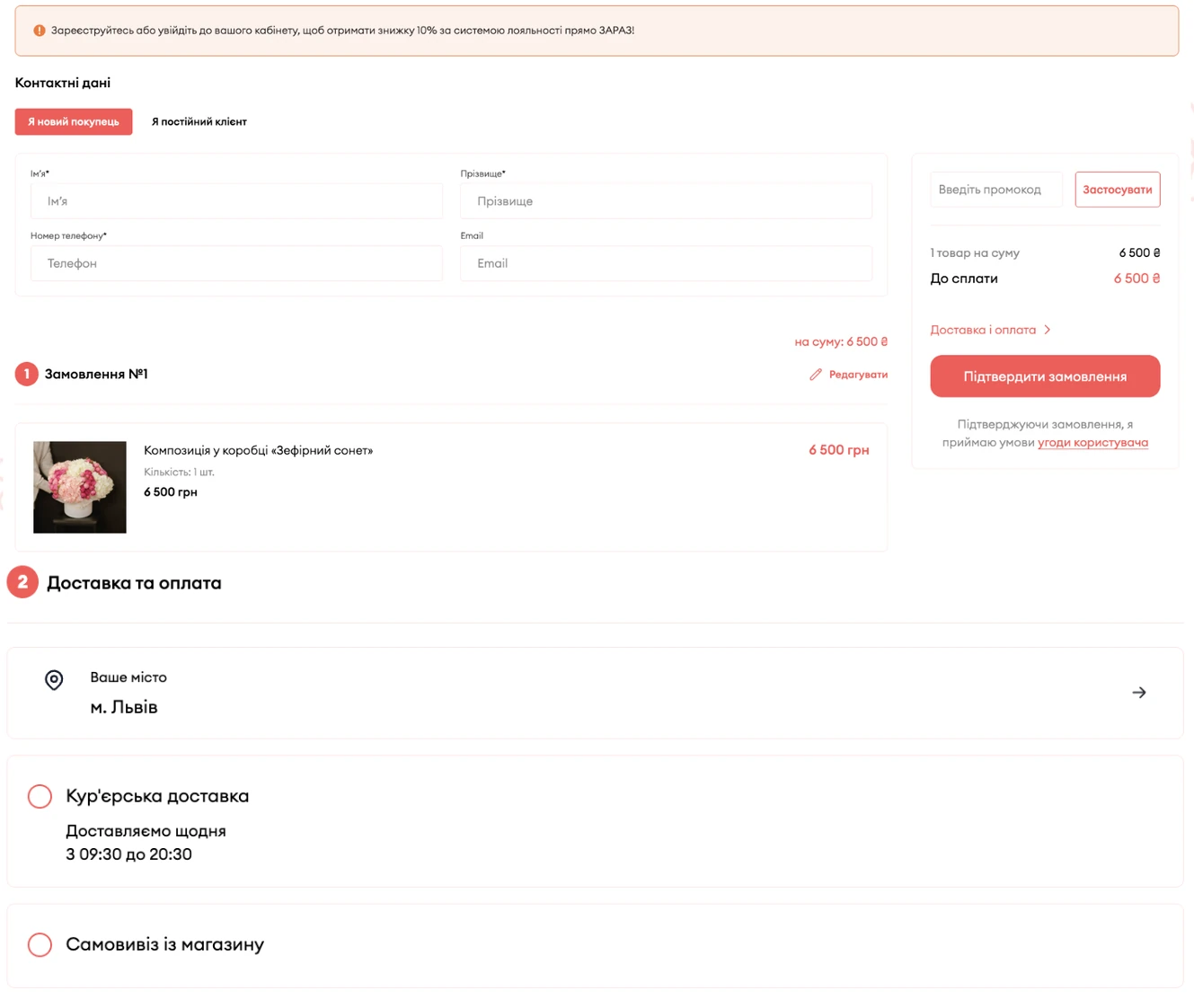1194x1008 pixels.
Task: Open city selection with right arrow
Action: [1138, 693]
